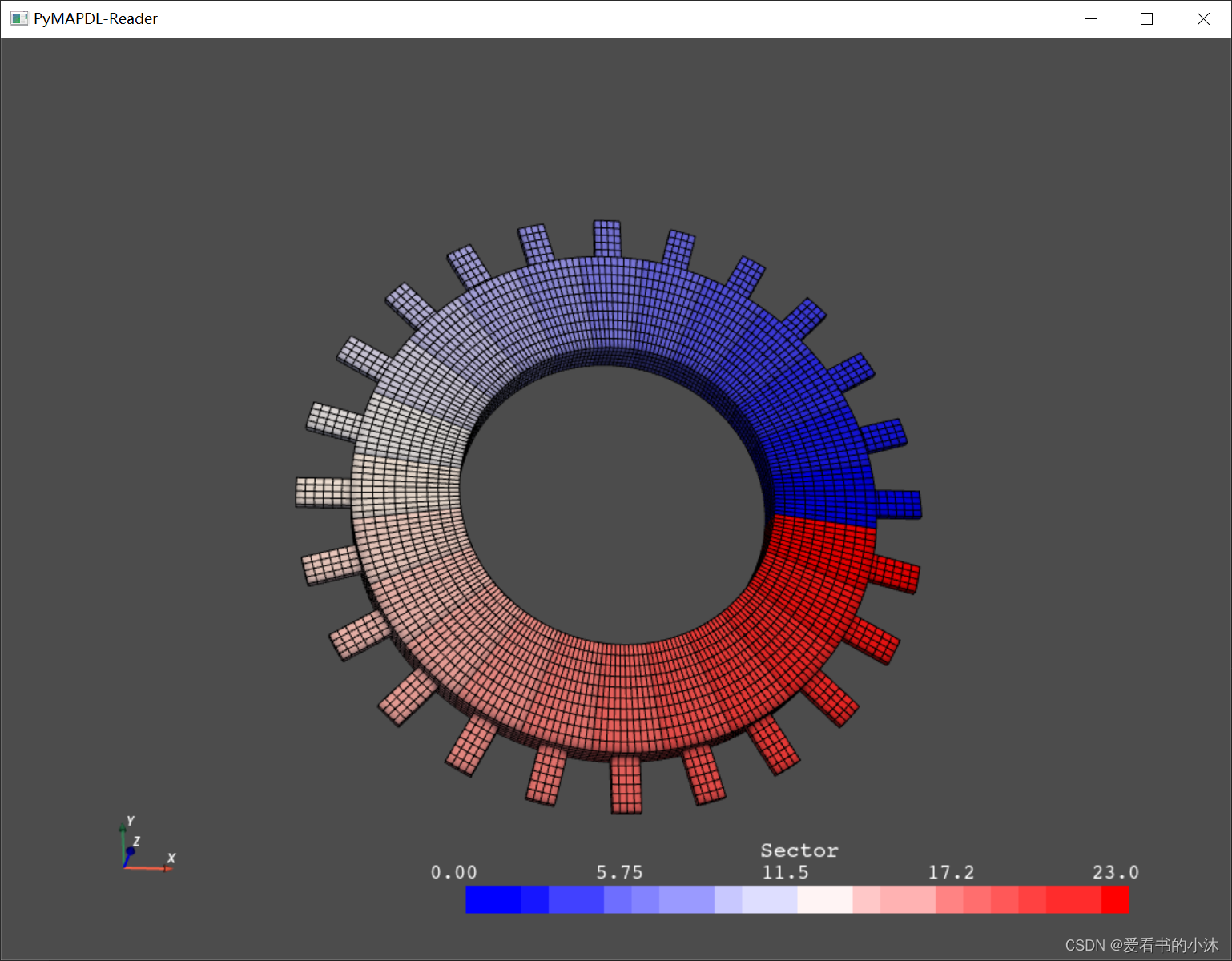The height and width of the screenshot is (961, 1232).
Task: Click the 0.00 scalar bar label
Action: (453, 872)
